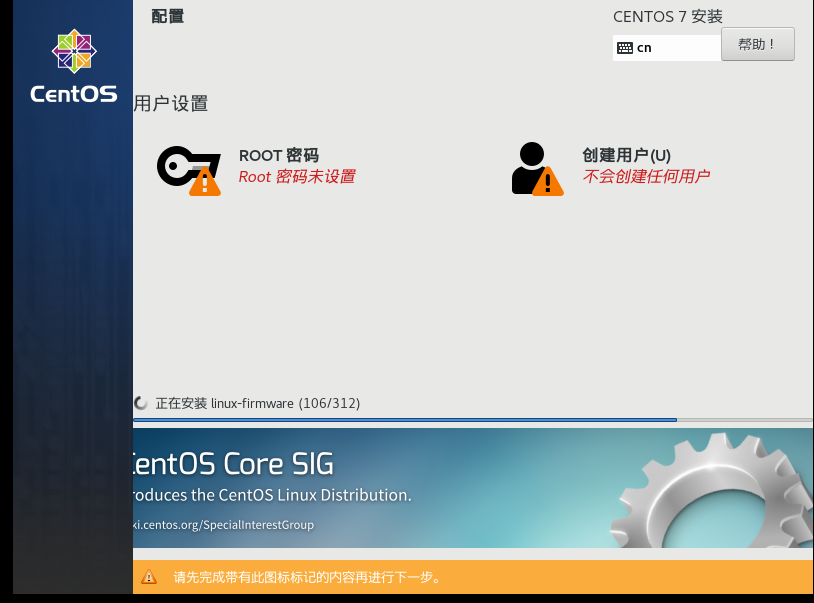Click red text 不会创建任何用户

(x=646, y=176)
